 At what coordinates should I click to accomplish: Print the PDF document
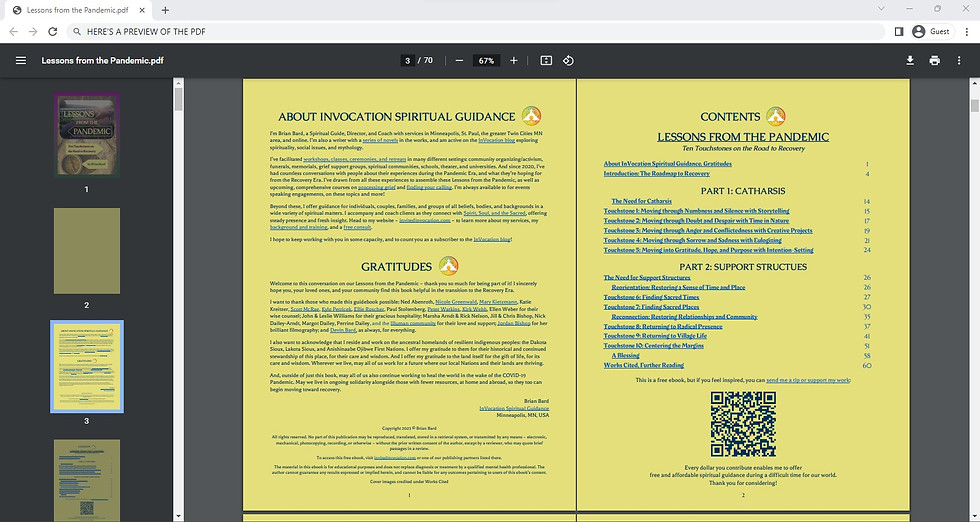[934, 61]
